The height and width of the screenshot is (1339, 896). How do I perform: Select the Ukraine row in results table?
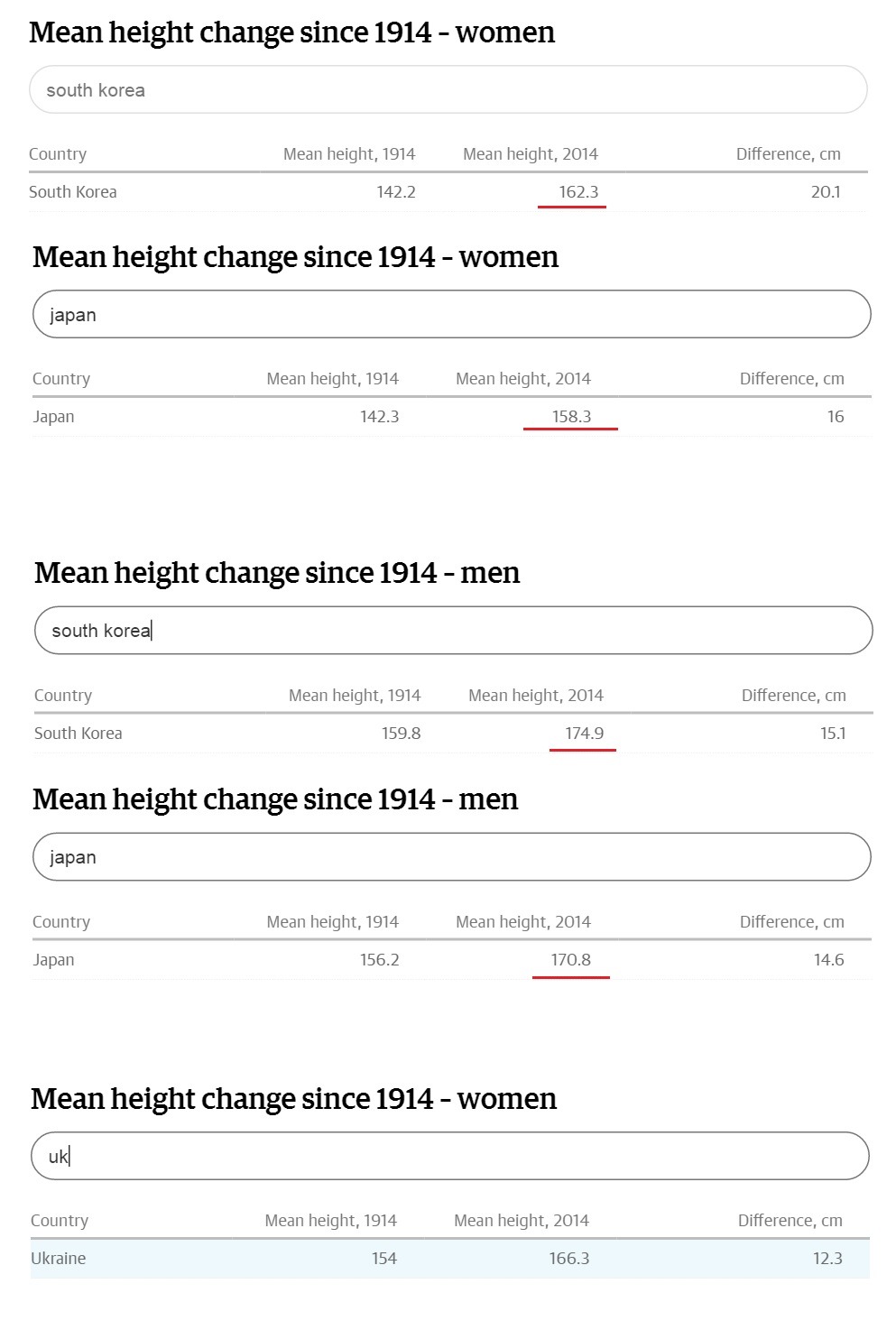tap(450, 1258)
